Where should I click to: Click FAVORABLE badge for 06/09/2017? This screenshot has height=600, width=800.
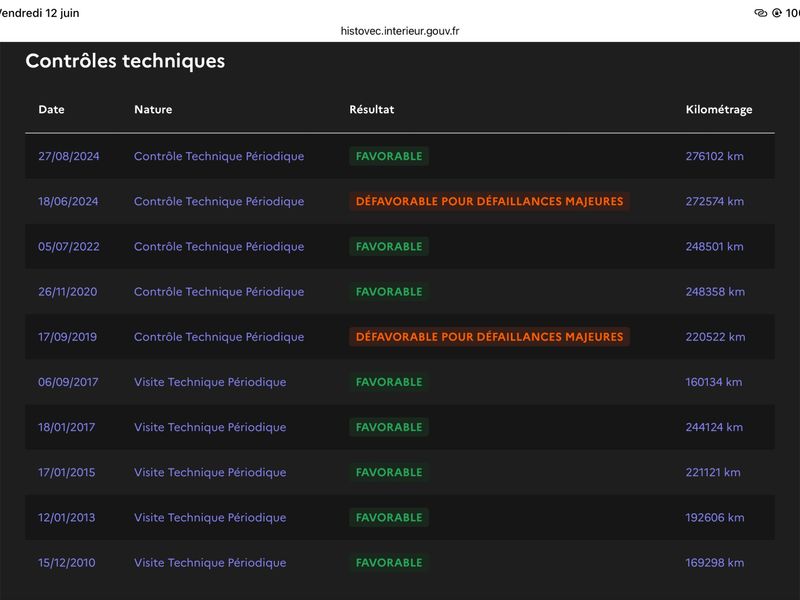(x=389, y=382)
